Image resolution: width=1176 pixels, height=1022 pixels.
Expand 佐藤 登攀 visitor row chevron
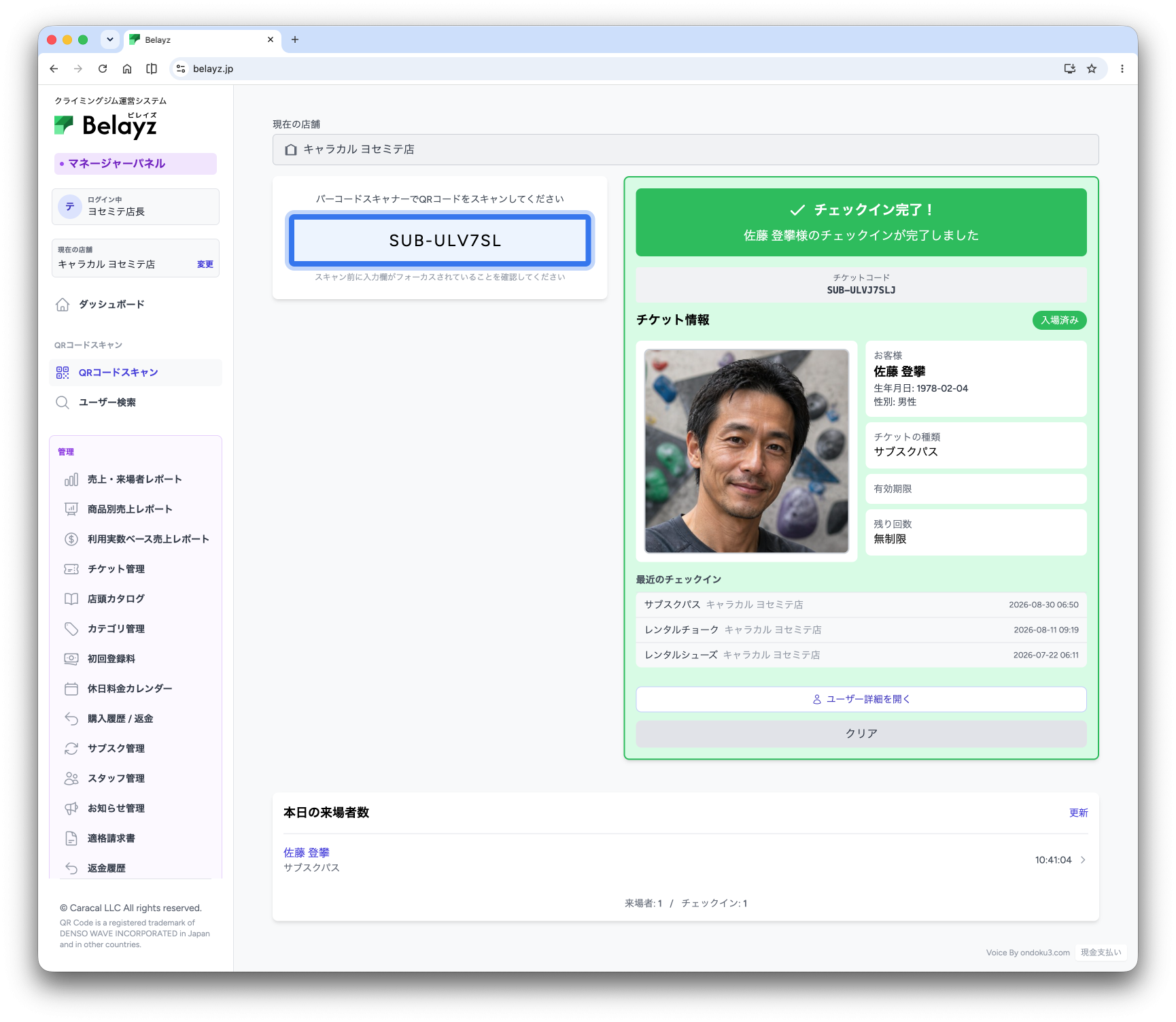pyautogui.click(x=1083, y=860)
